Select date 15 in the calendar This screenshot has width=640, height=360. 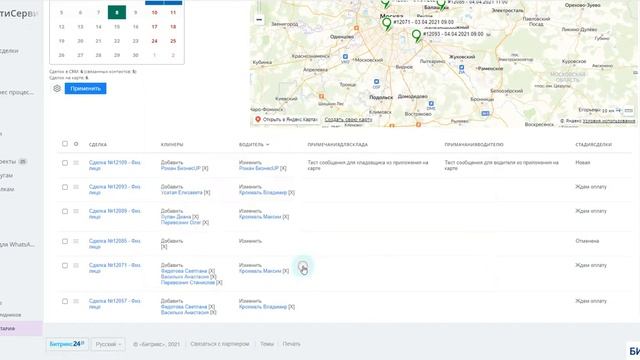tap(117, 27)
